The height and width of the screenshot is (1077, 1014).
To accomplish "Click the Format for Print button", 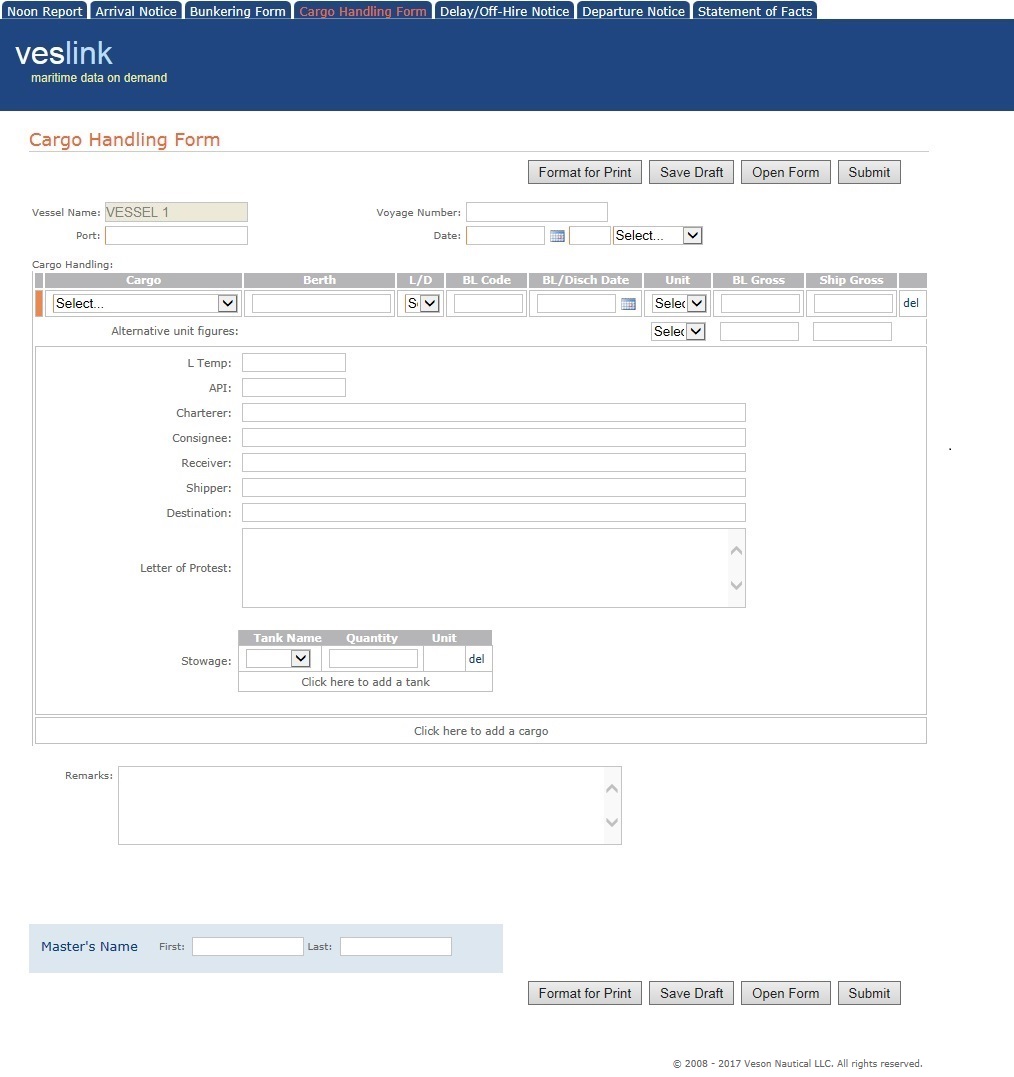I will [x=584, y=171].
